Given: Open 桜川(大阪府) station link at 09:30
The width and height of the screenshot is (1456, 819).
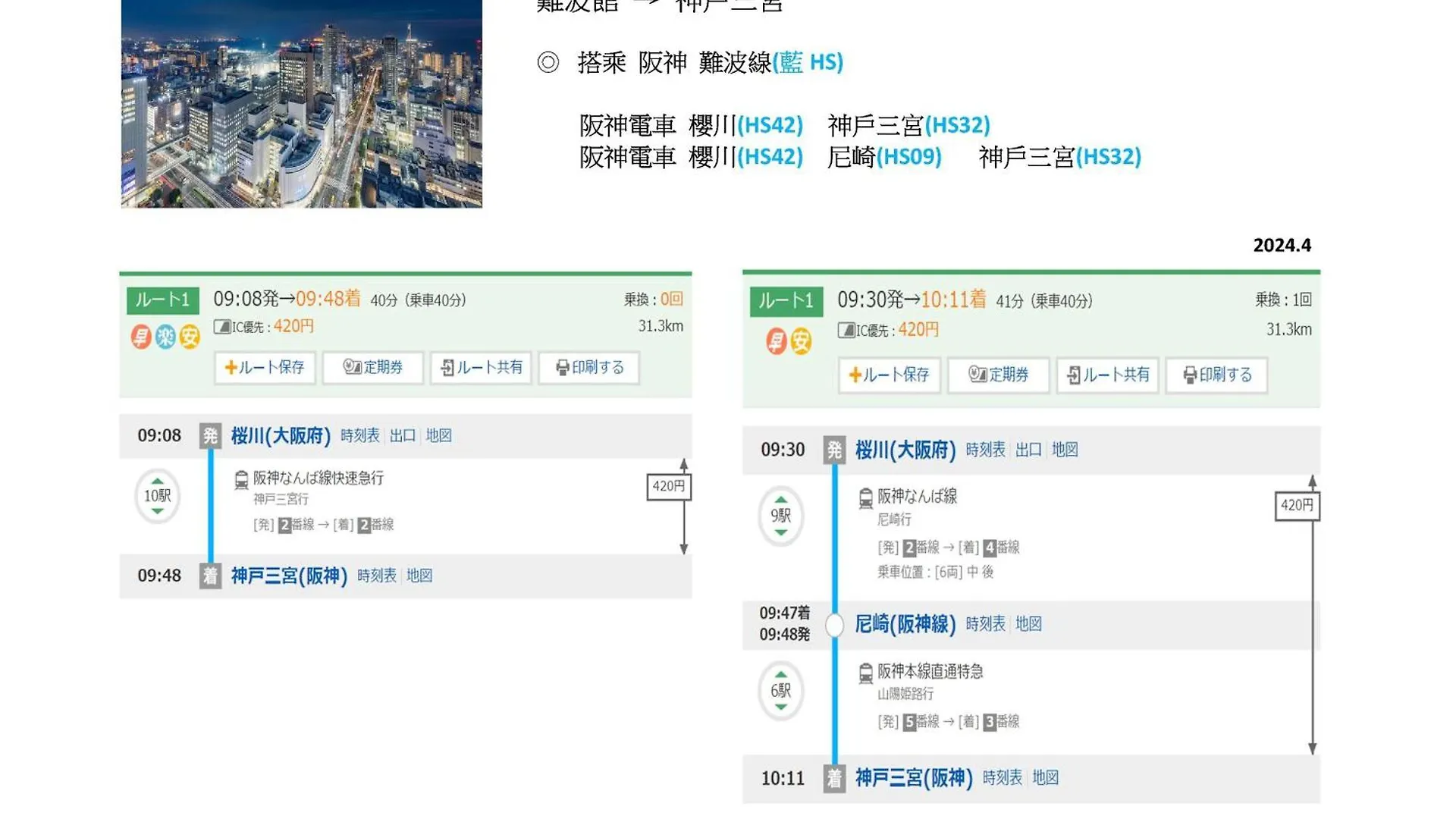Looking at the screenshot, I should tap(905, 450).
